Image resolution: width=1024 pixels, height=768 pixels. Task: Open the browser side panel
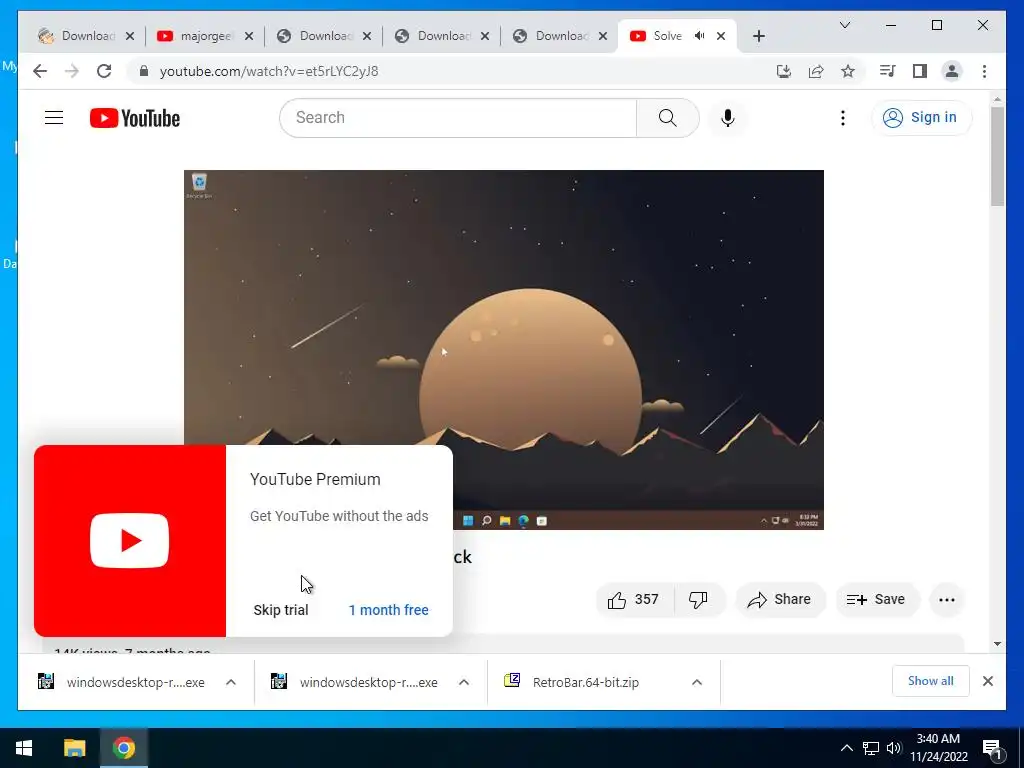click(920, 71)
